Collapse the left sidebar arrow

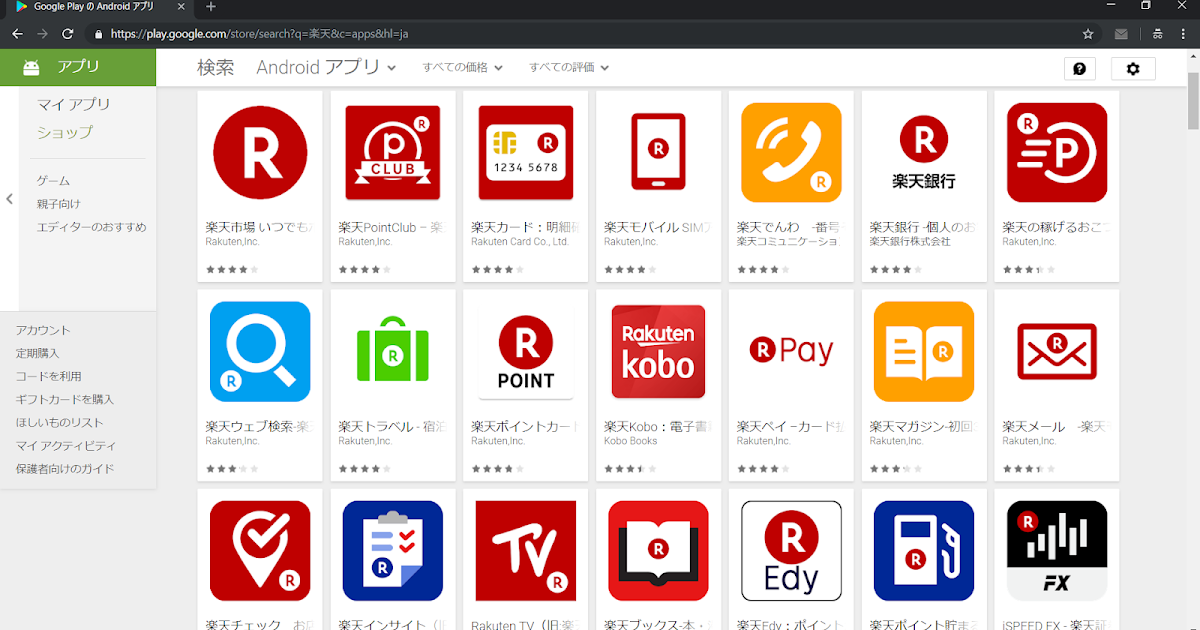[9, 199]
